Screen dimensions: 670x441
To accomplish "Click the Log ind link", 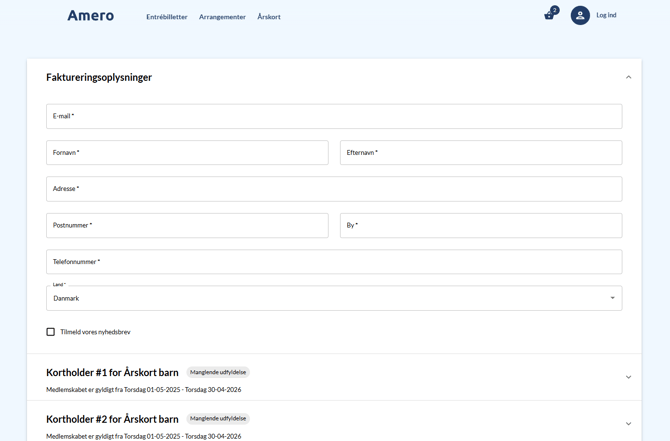I will (x=606, y=15).
